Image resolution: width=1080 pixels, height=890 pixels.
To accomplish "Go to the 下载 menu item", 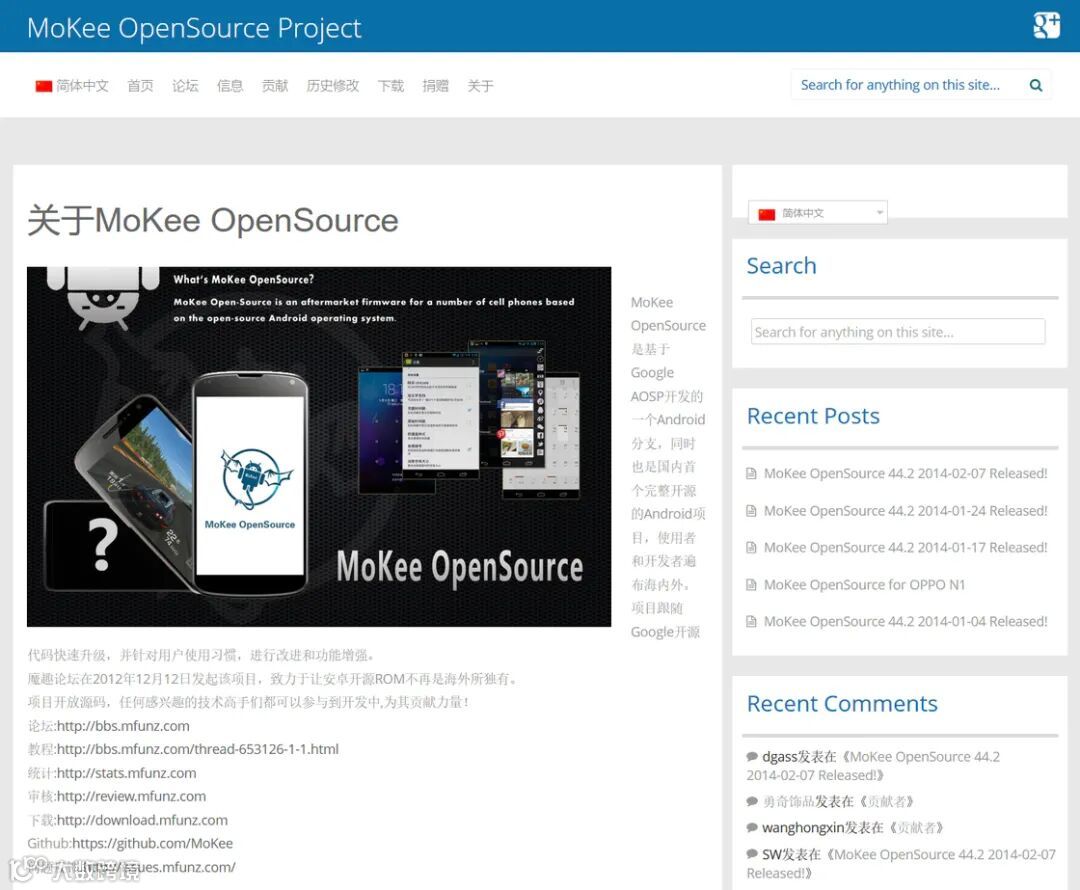I will click(x=391, y=86).
